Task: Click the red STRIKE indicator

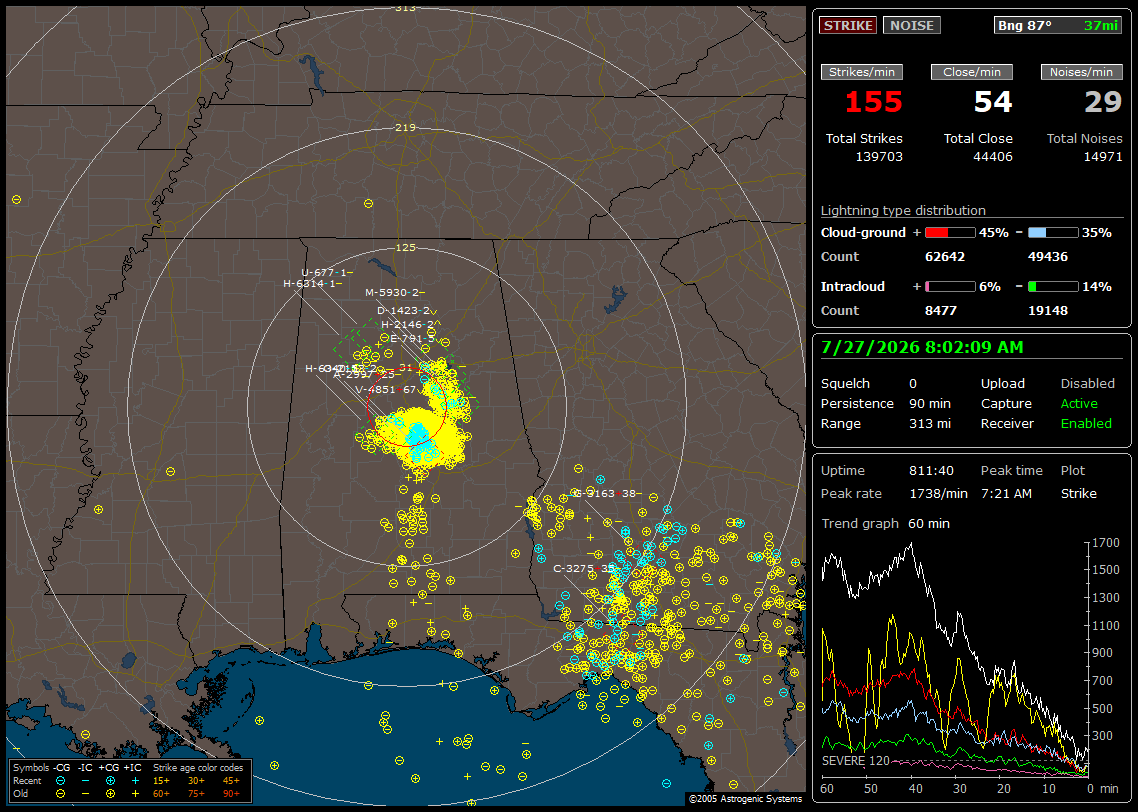Action: (848, 25)
